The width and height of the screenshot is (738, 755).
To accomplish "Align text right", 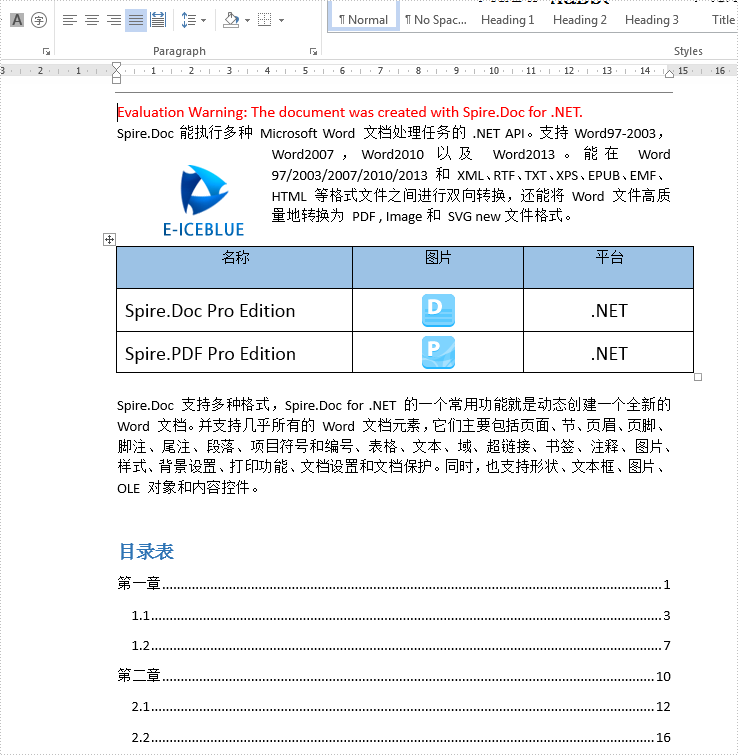I will tap(114, 20).
